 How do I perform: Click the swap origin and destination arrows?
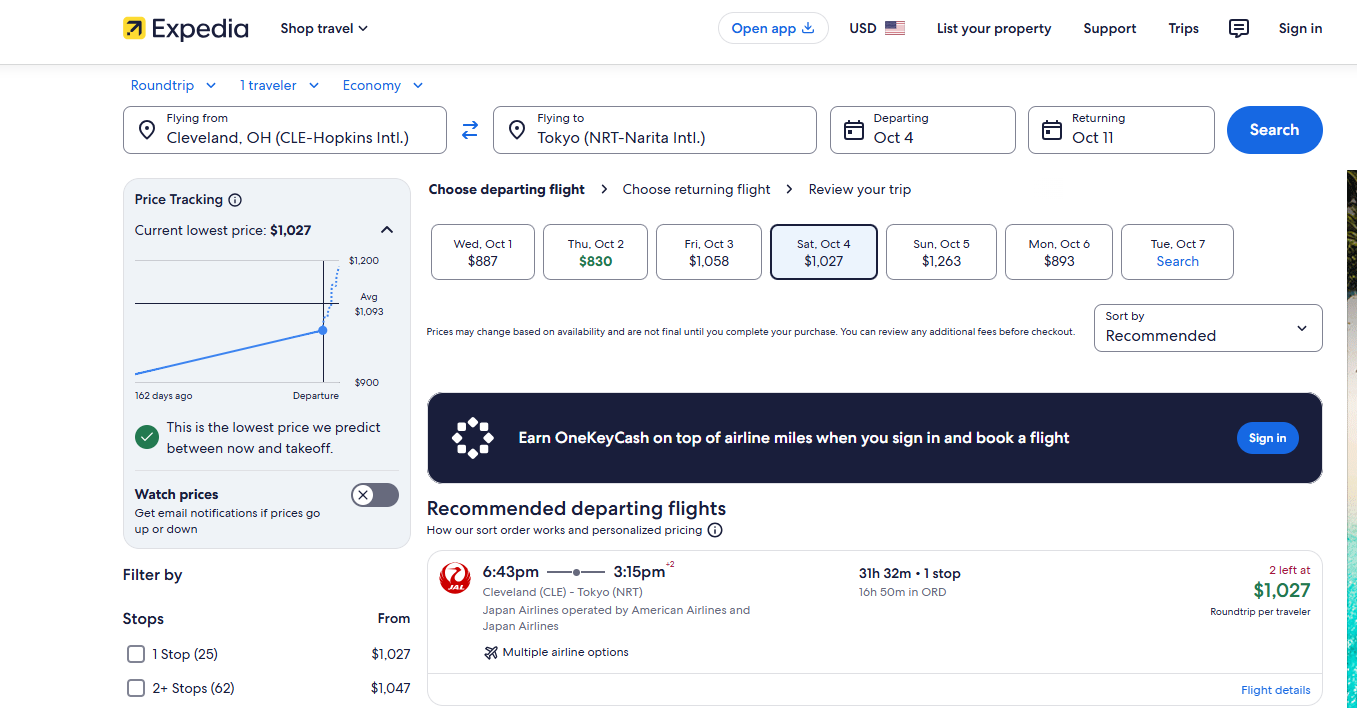[470, 130]
